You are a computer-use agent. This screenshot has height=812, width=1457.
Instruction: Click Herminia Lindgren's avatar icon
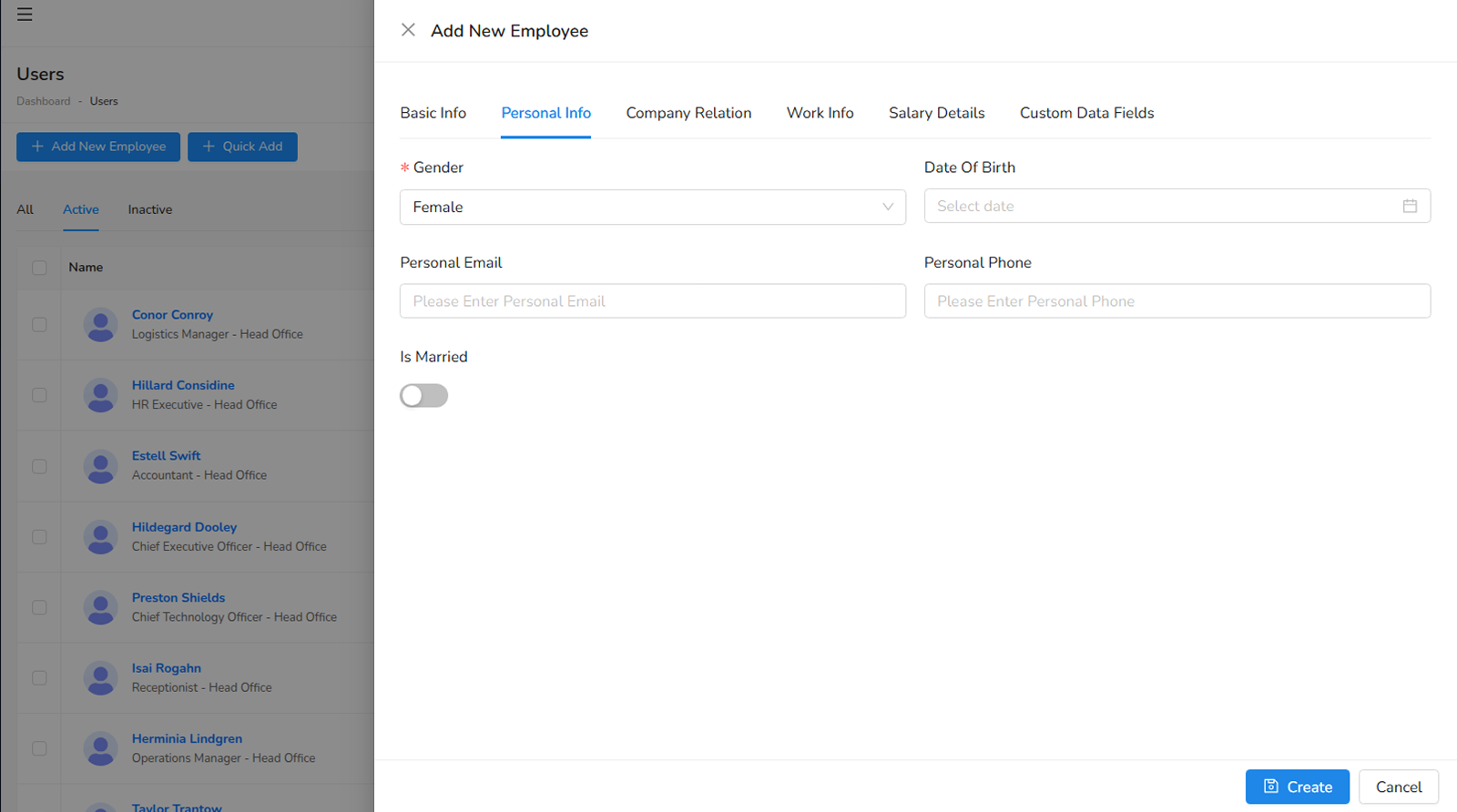(100, 748)
